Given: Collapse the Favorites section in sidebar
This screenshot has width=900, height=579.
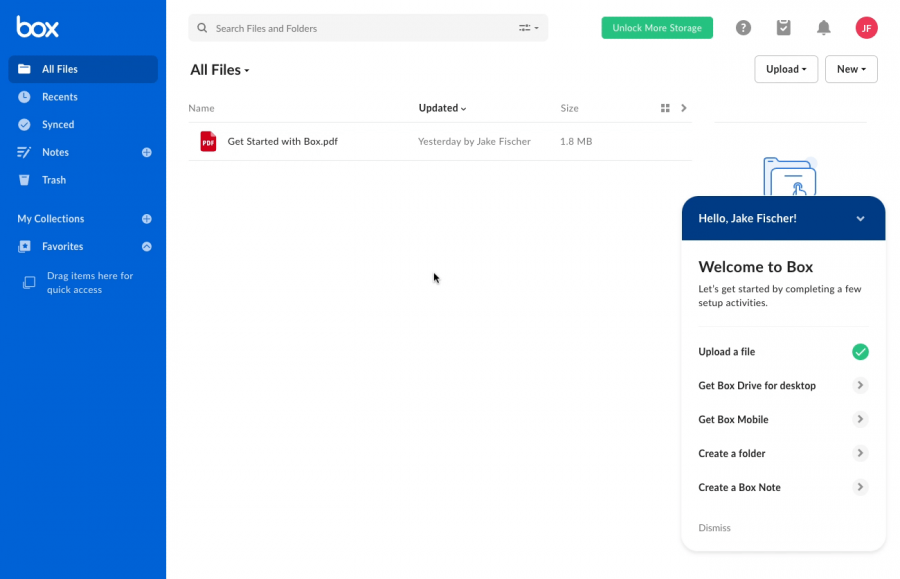Looking at the screenshot, I should (147, 246).
